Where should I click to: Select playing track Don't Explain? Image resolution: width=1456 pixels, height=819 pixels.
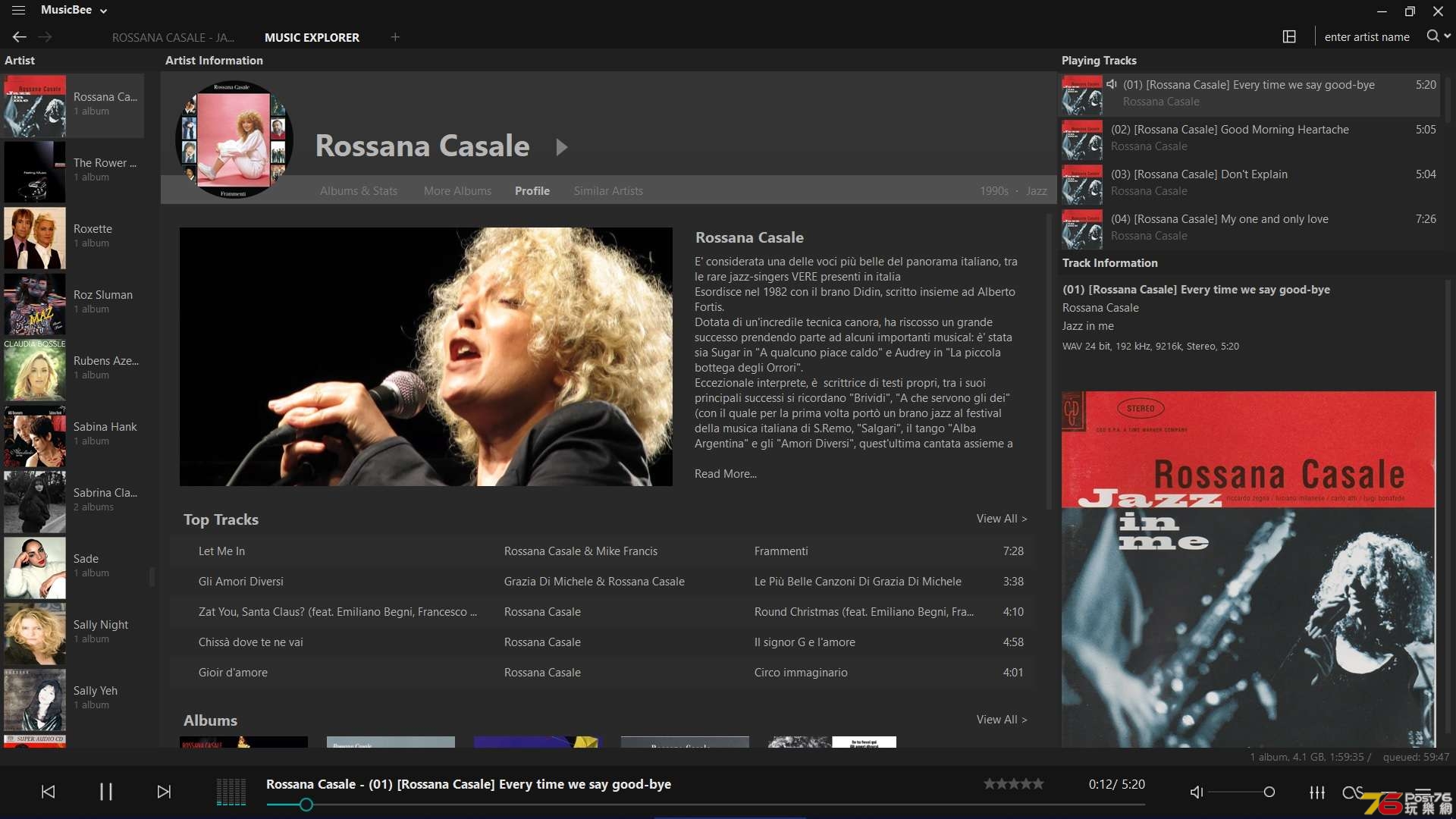(x=1250, y=184)
